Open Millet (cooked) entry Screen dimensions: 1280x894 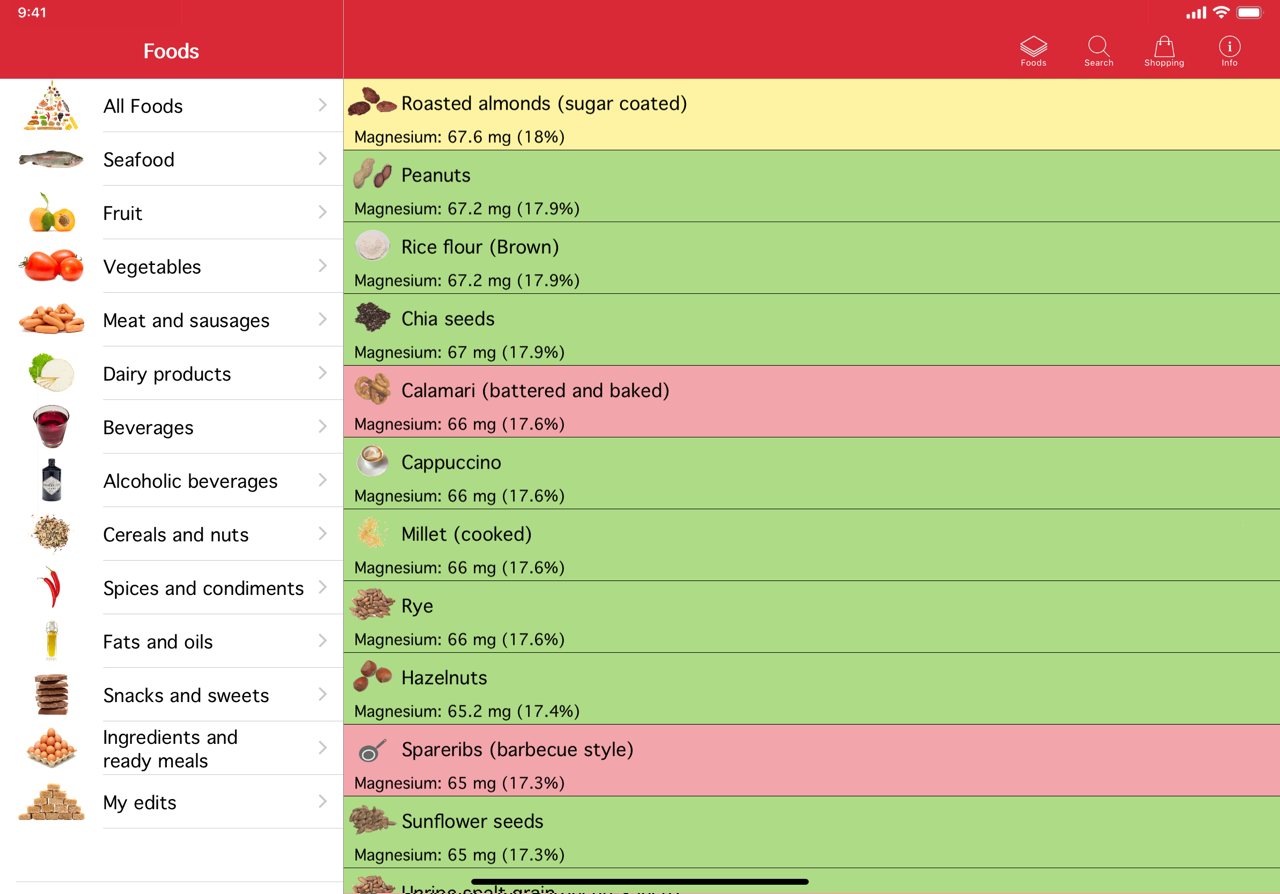pyautogui.click(x=811, y=545)
